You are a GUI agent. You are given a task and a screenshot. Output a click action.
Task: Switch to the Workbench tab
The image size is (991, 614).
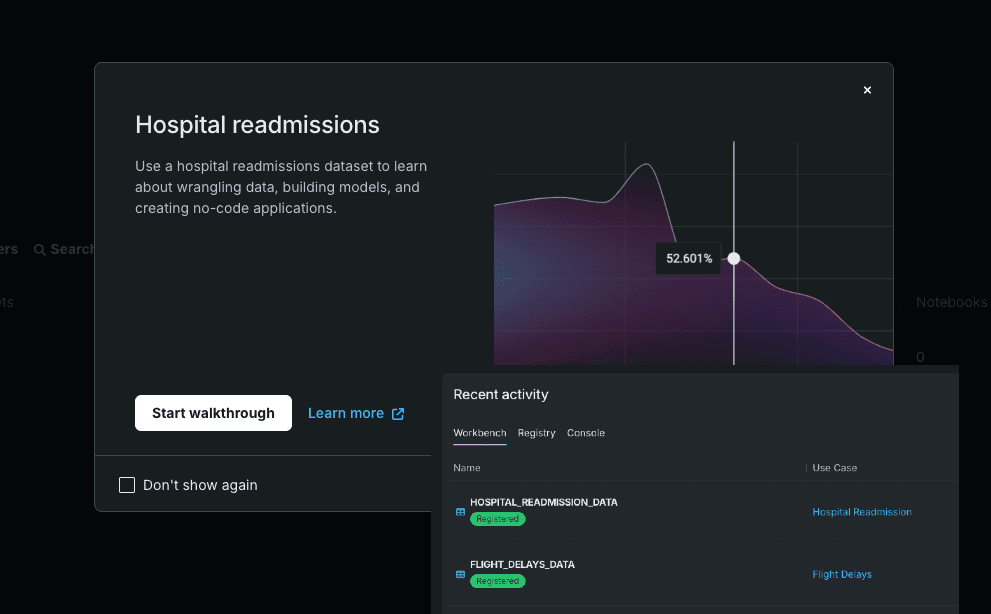(479, 433)
